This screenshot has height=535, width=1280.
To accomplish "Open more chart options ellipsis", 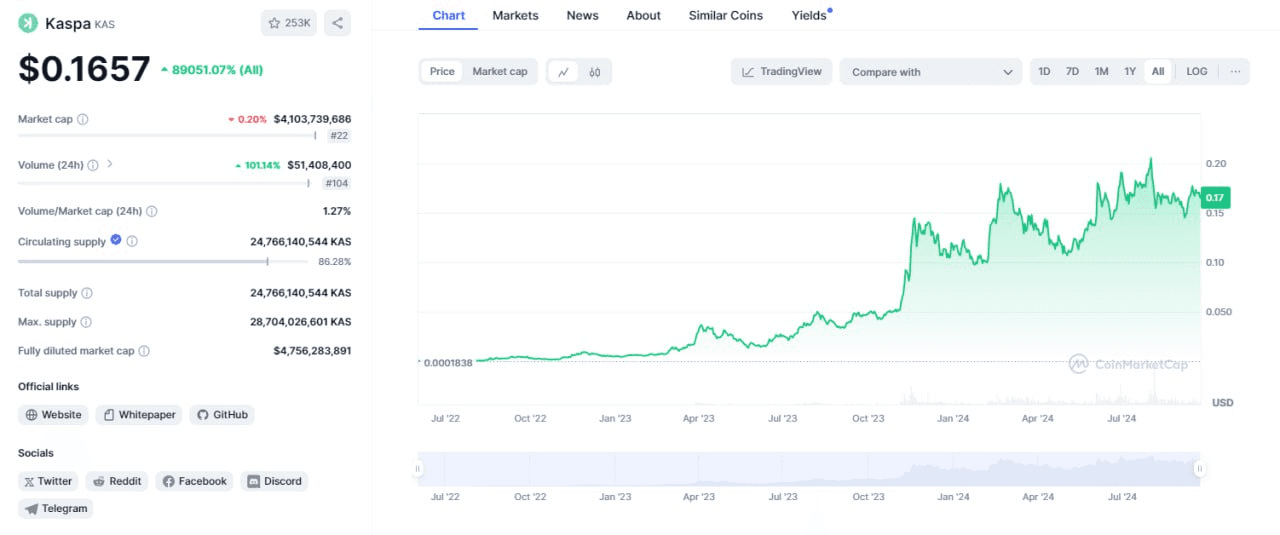I will [x=1235, y=72].
